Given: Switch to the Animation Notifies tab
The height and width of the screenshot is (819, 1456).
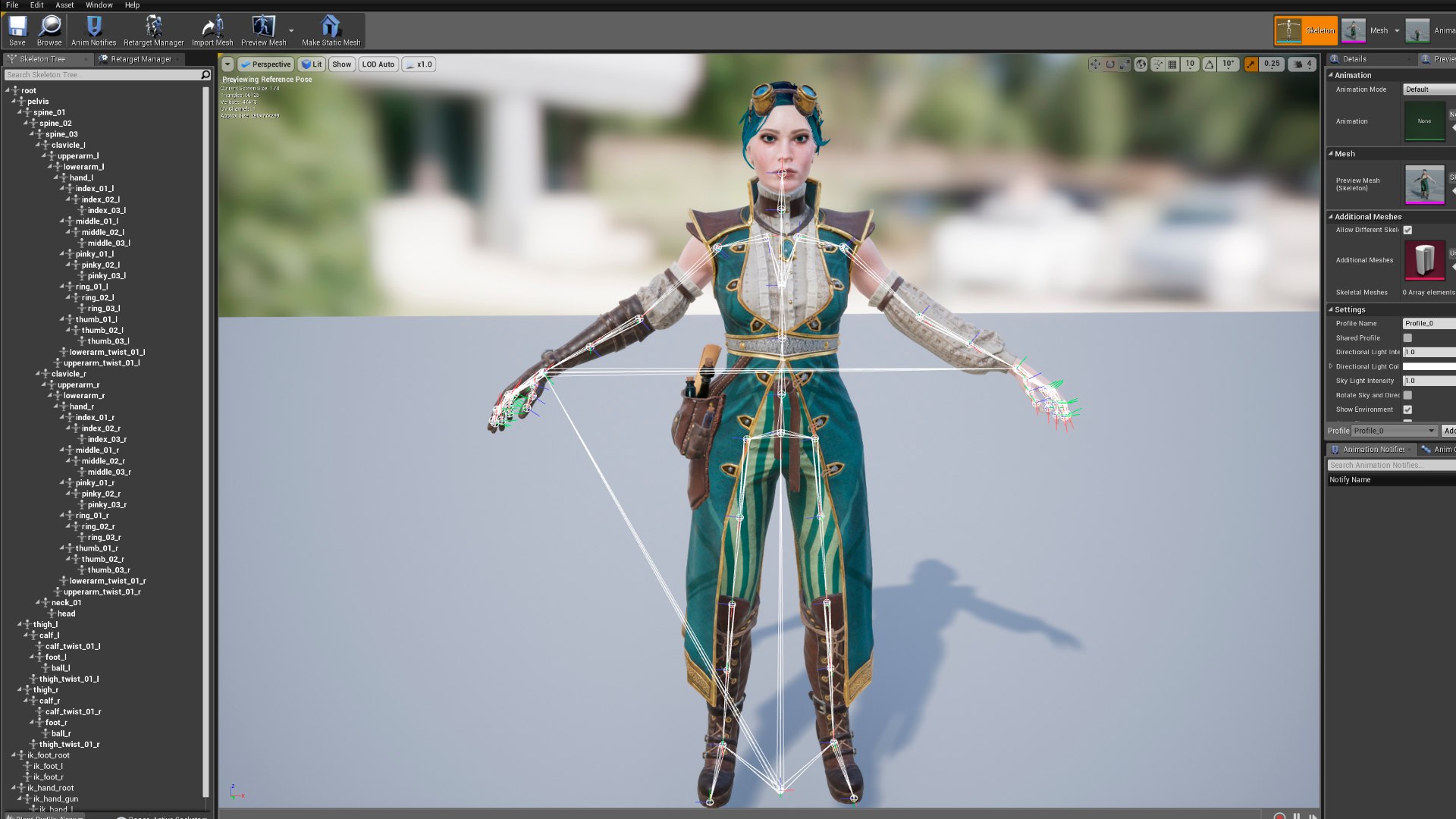Looking at the screenshot, I should (x=1373, y=450).
